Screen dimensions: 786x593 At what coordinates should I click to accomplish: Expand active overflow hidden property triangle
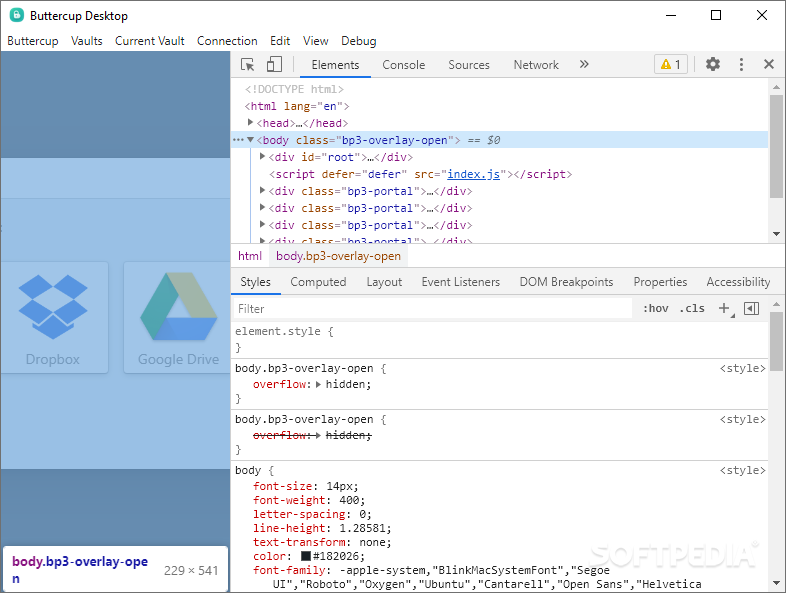click(x=318, y=384)
